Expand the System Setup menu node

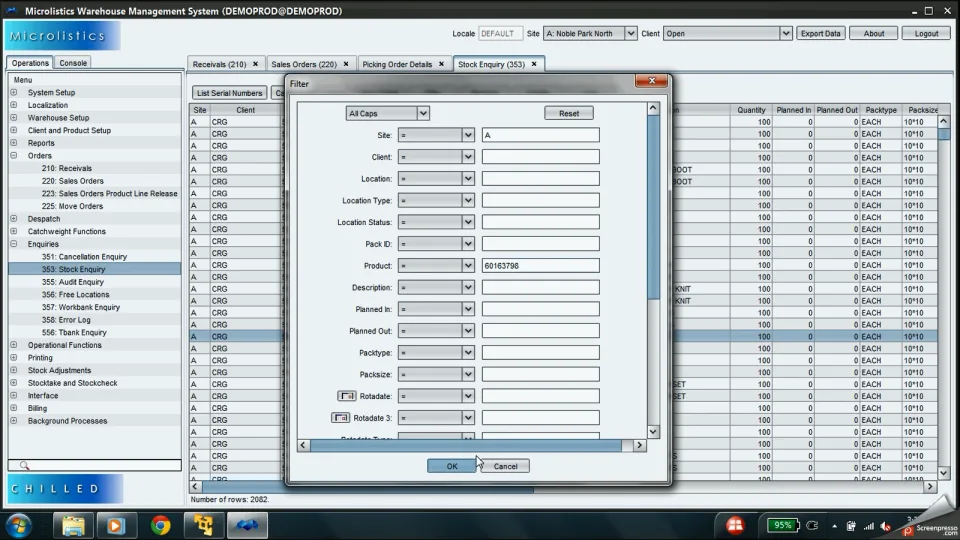[x=13, y=92]
